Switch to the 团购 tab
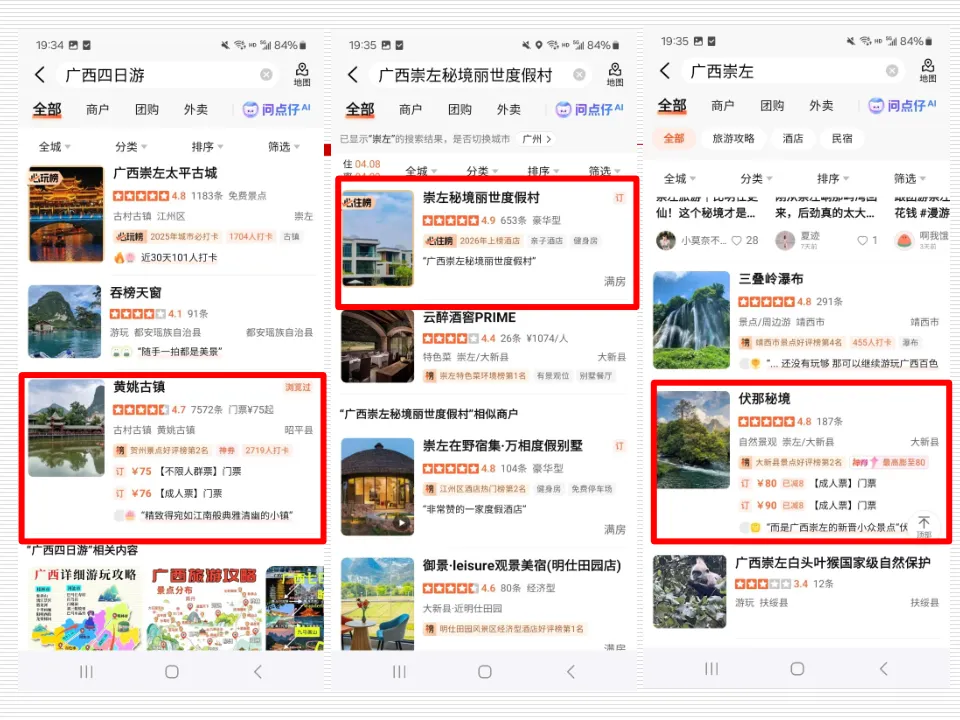Viewport: 960px width, 720px height. (145, 110)
